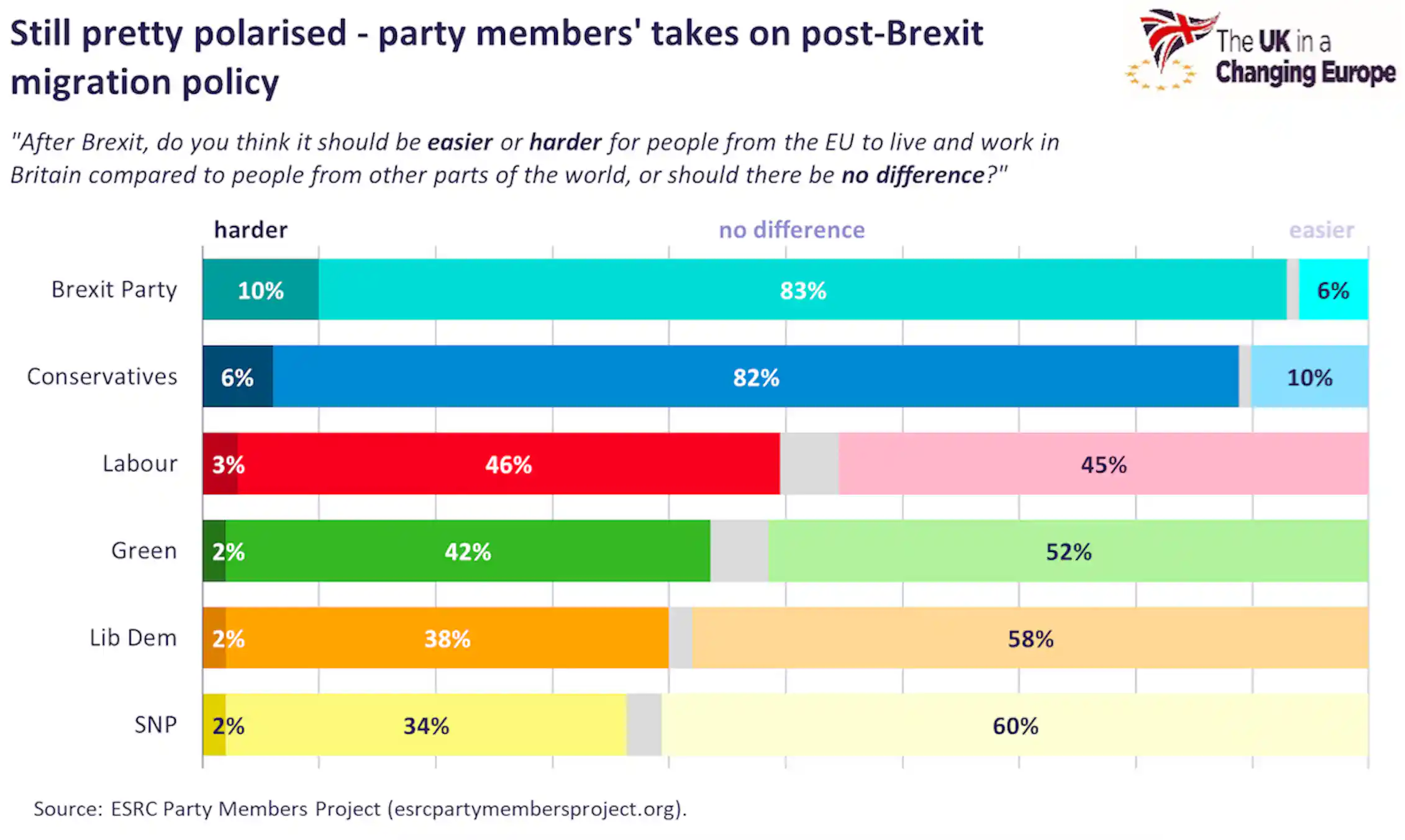The image size is (1405, 840).
Task: Click the UK in a Changing Europe logo
Action: 1261,51
